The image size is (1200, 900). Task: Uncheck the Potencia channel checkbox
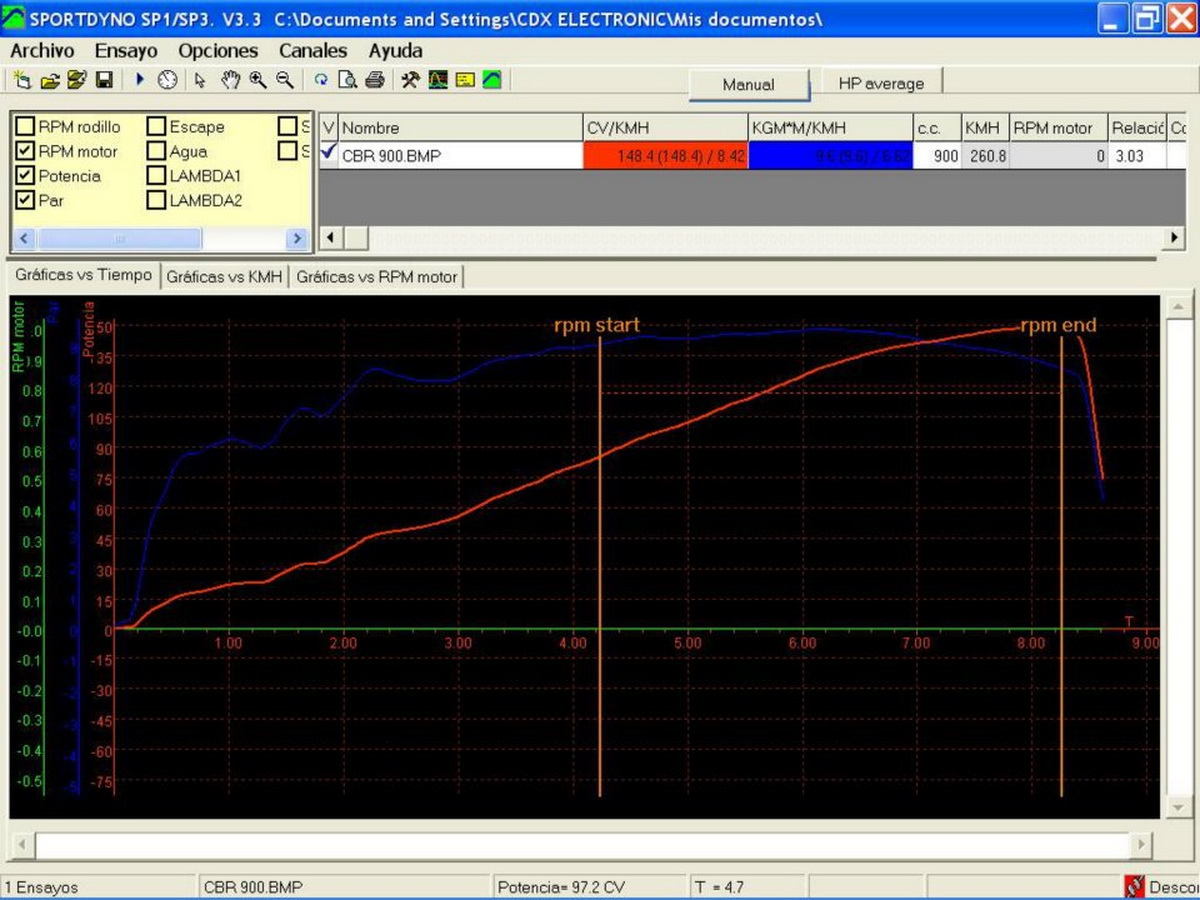pos(26,176)
